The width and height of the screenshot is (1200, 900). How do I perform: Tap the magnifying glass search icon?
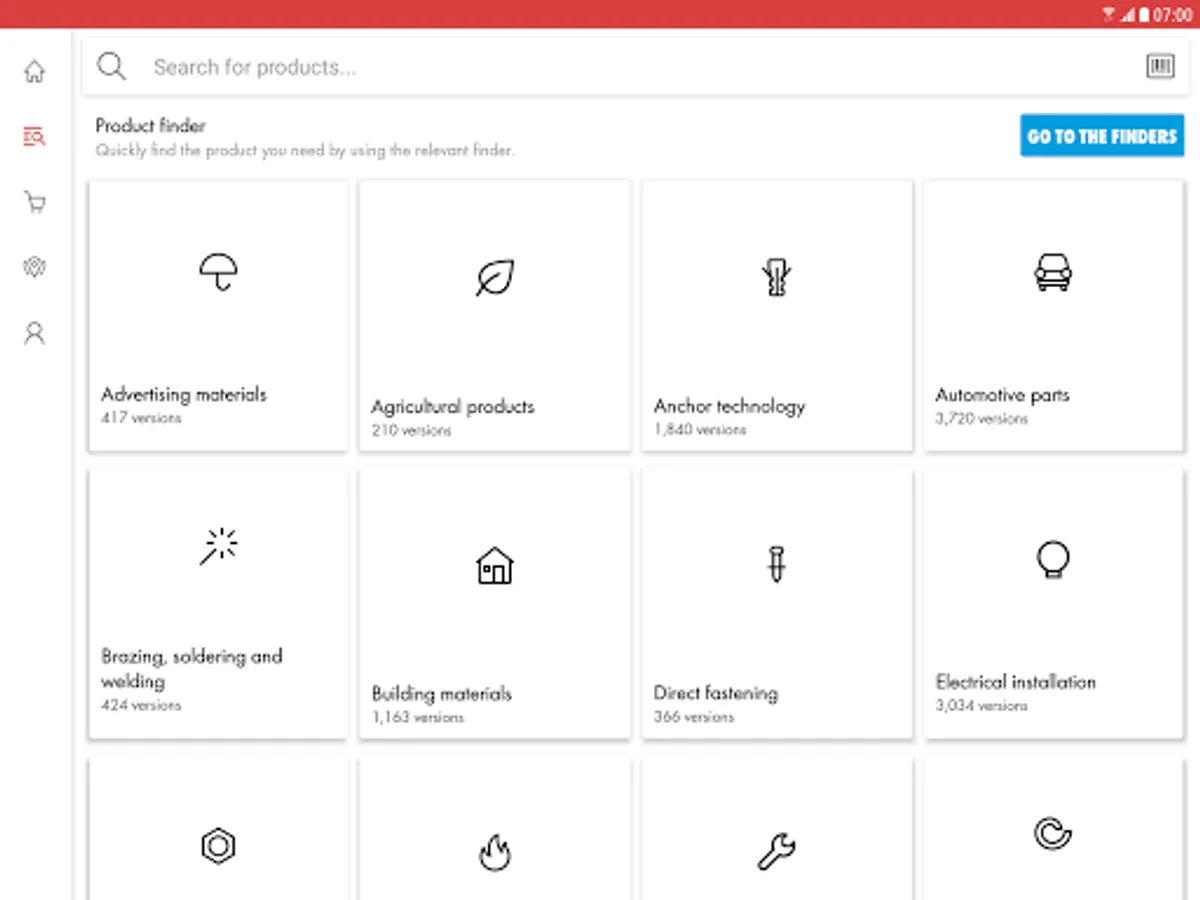pyautogui.click(x=111, y=67)
